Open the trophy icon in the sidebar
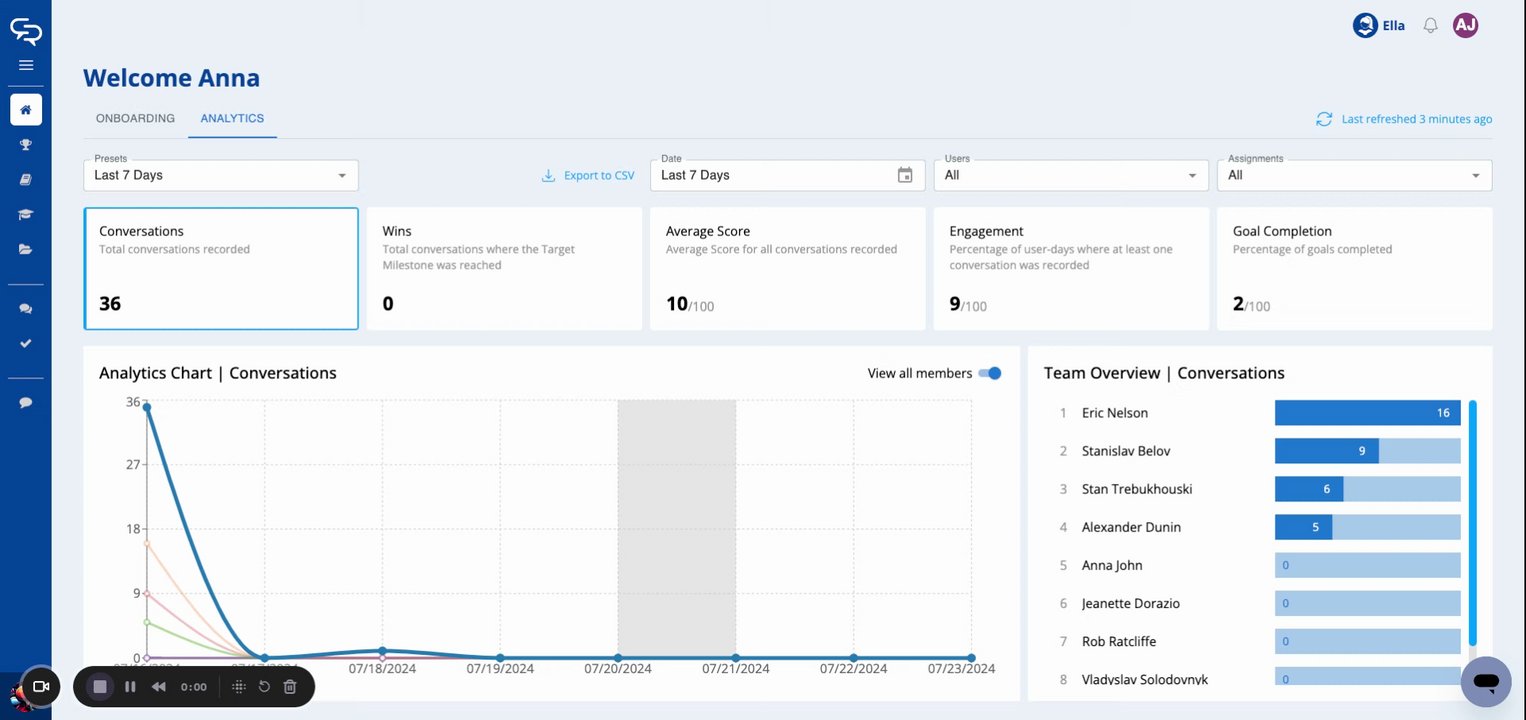Viewport: 1526px width, 720px height. (x=26, y=145)
